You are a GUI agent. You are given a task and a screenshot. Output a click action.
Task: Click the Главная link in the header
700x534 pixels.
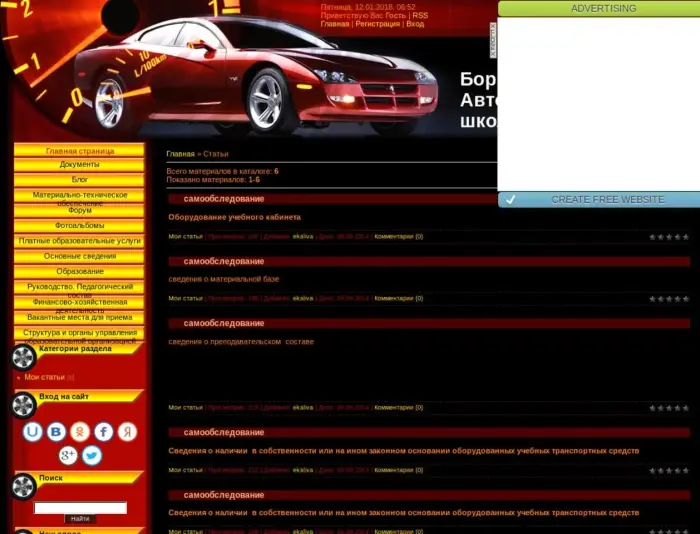tap(335, 24)
